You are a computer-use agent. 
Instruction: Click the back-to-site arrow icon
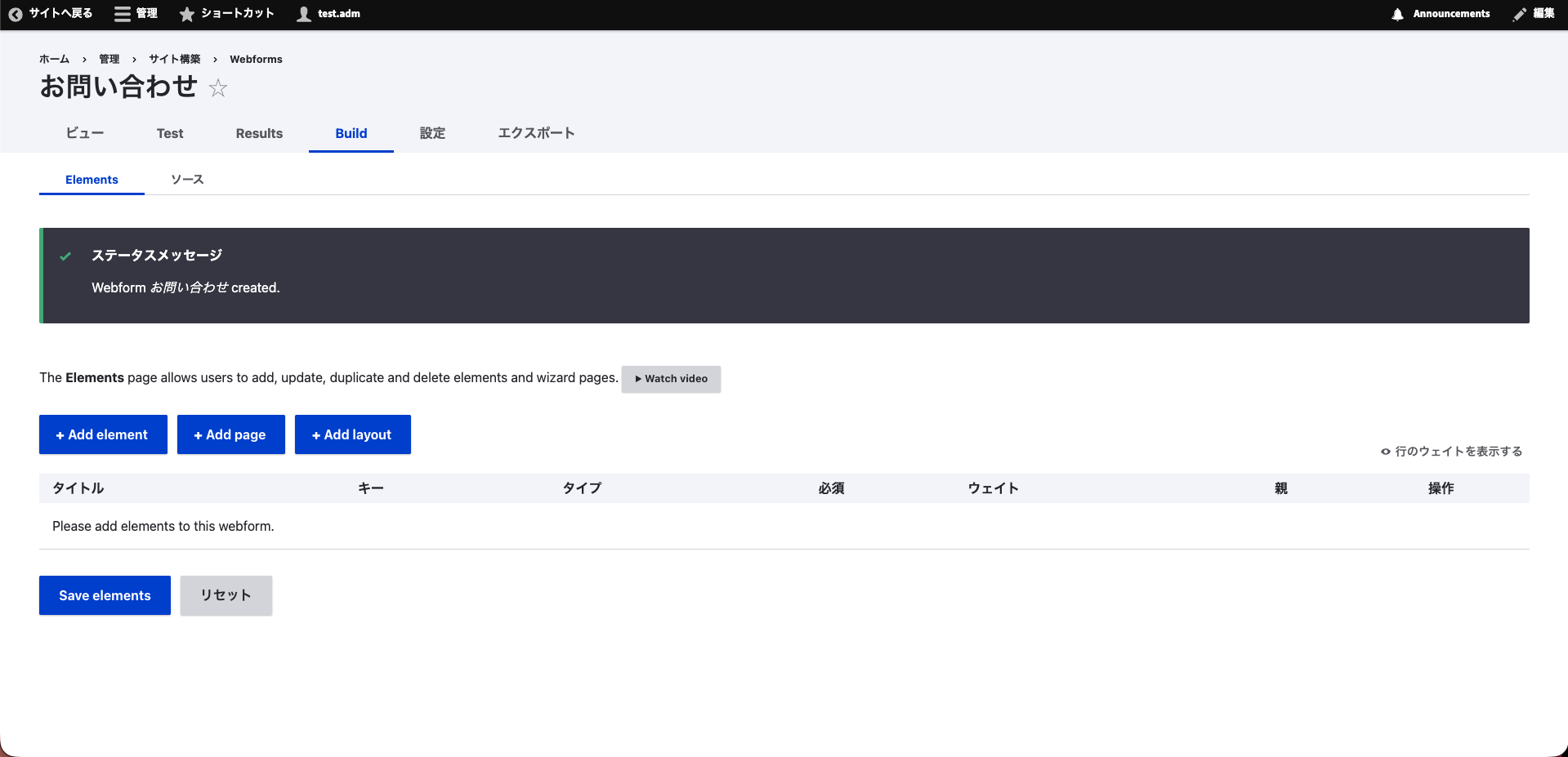click(x=15, y=14)
